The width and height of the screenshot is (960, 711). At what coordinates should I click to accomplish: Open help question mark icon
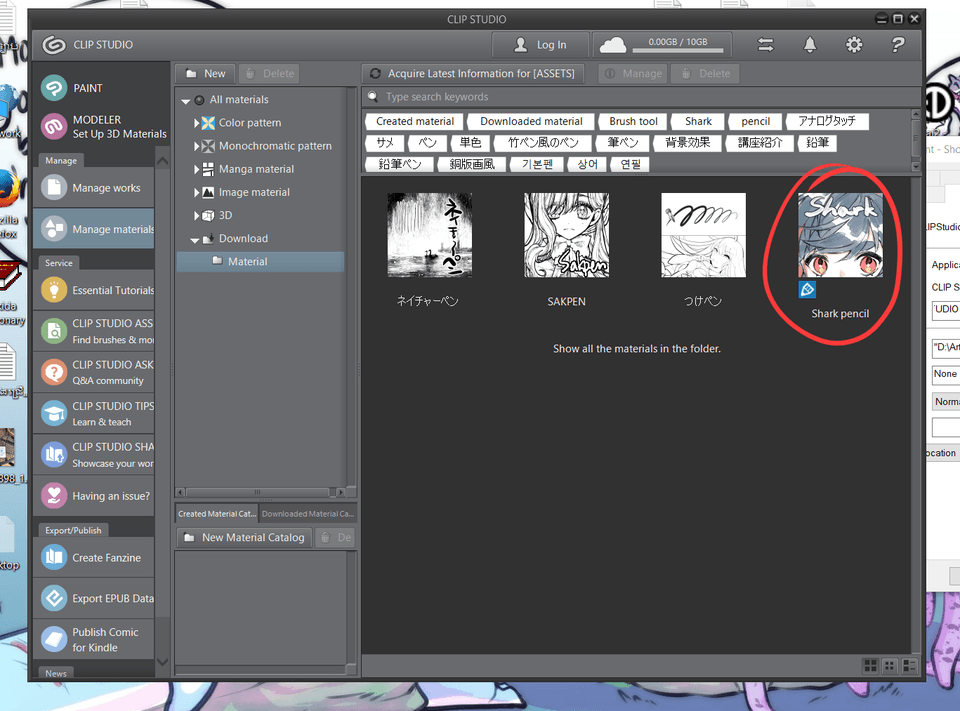(x=898, y=45)
